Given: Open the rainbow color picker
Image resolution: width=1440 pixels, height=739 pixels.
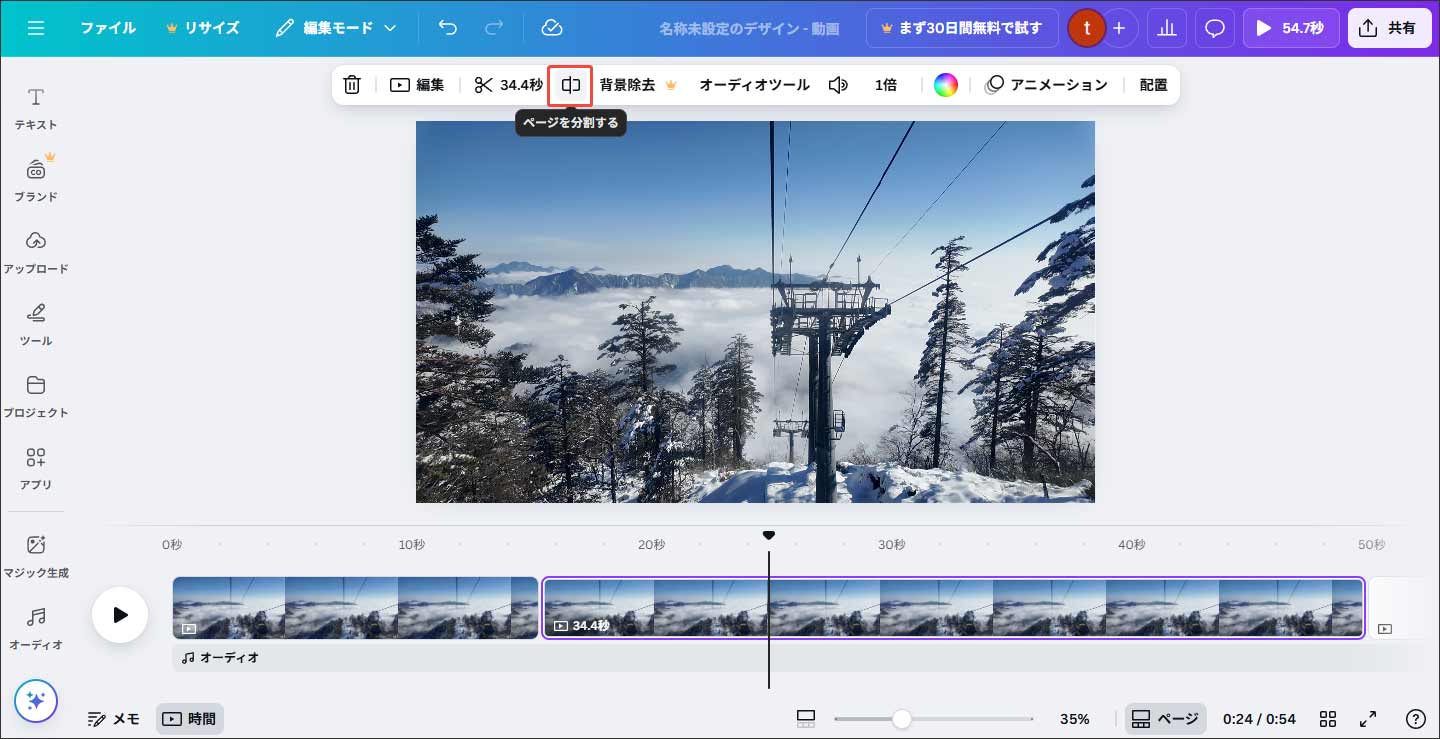Looking at the screenshot, I should [946, 85].
